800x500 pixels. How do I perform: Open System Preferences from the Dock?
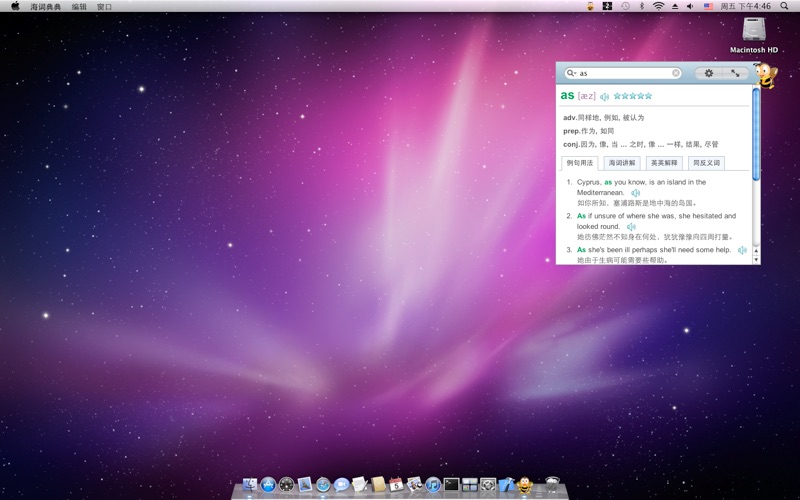point(488,484)
